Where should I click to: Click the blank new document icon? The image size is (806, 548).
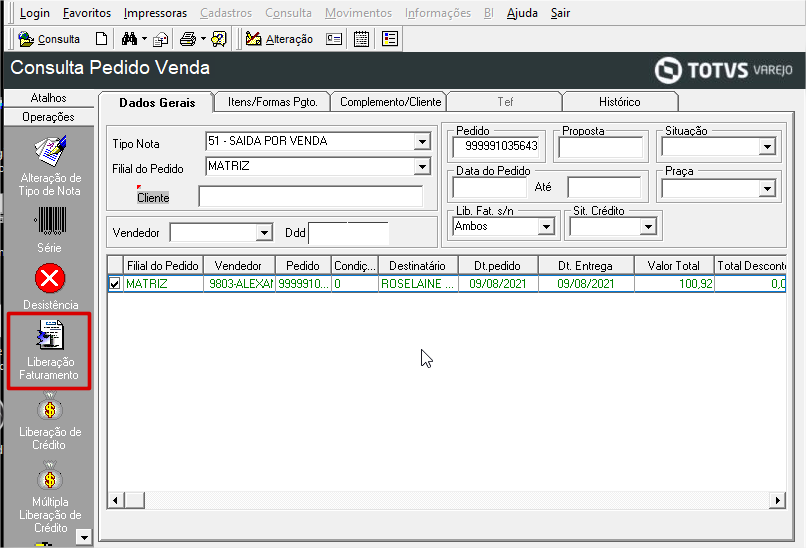[101, 39]
